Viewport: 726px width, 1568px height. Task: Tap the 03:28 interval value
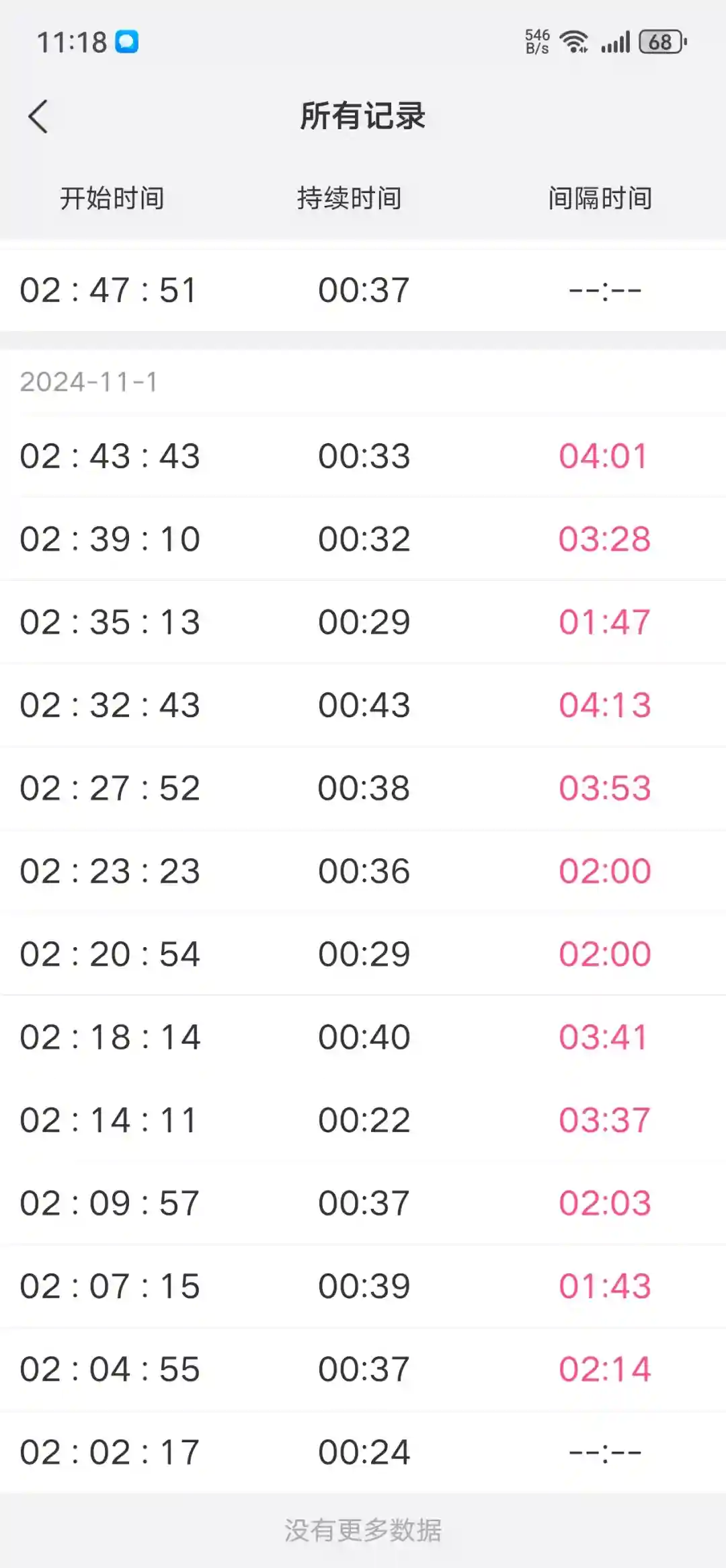604,539
